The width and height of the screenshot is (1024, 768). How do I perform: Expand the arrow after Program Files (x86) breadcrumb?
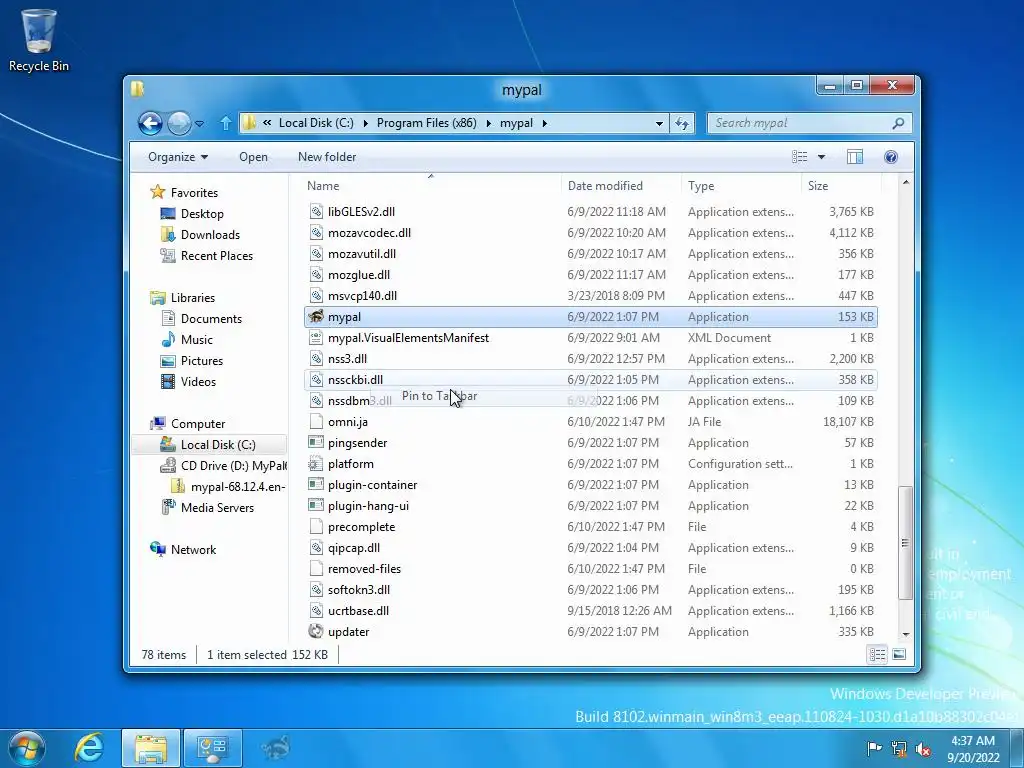click(x=488, y=123)
